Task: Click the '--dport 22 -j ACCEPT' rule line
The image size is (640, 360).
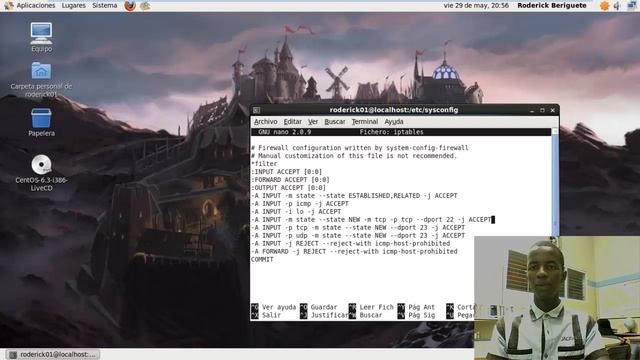Action: [x=371, y=220]
